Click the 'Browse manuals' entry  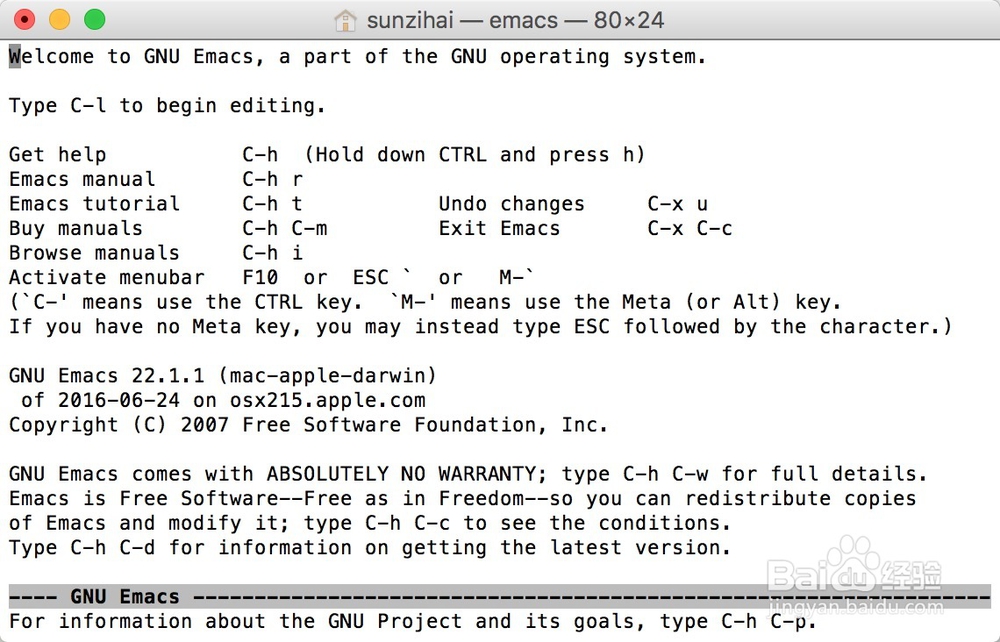coord(94,253)
